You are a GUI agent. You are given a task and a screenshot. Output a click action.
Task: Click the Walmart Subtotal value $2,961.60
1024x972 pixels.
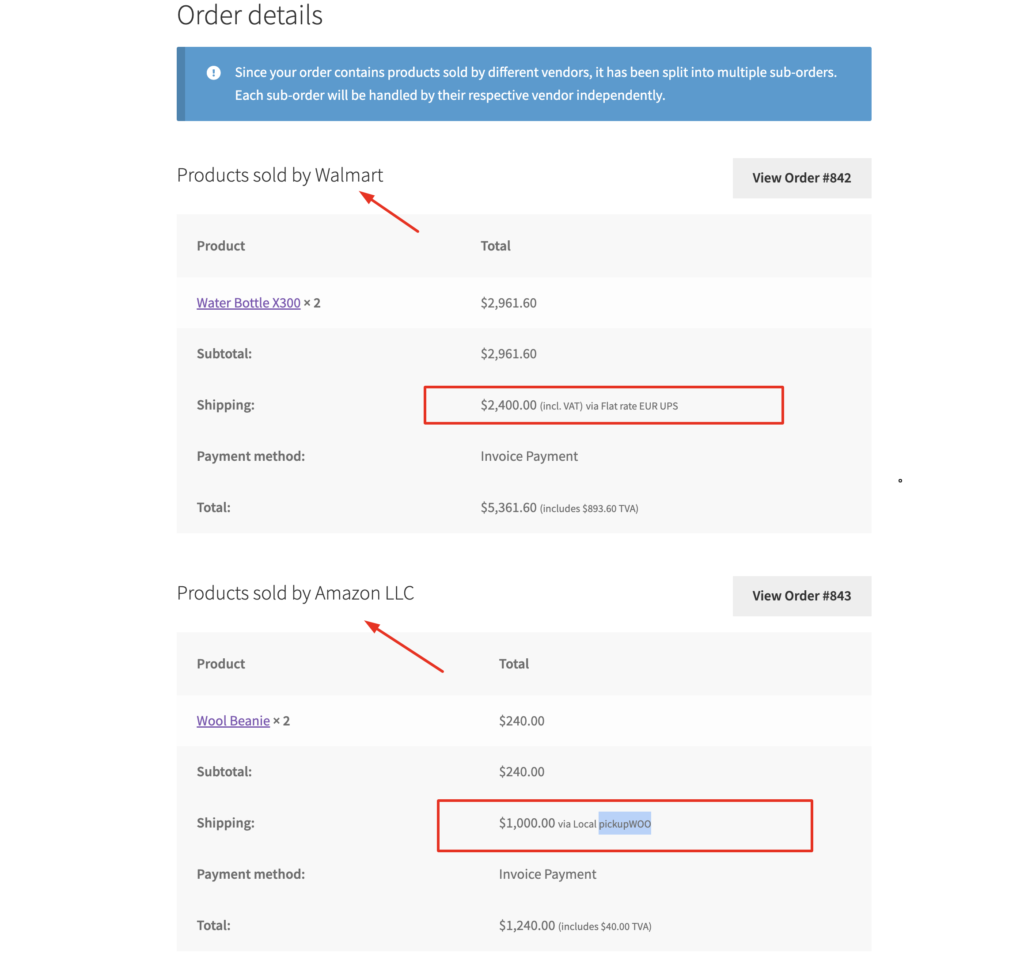pos(508,354)
